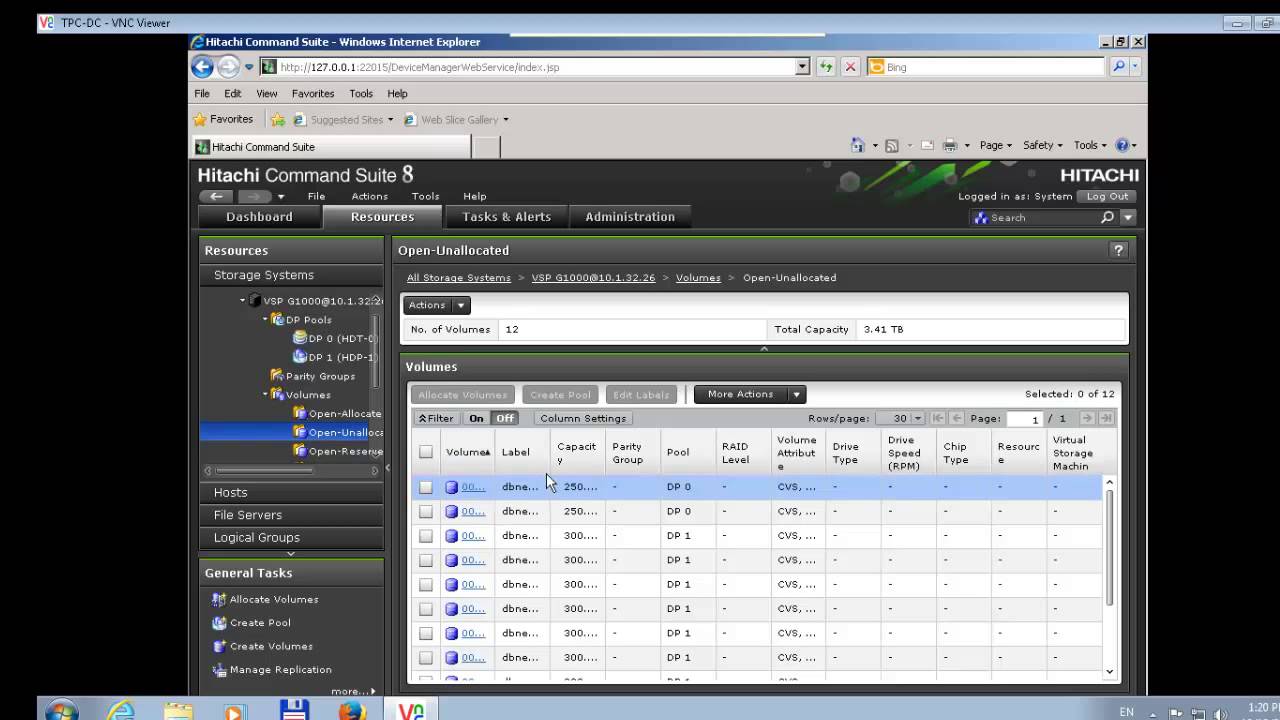Open the Actions dropdown button
The width and height of the screenshot is (1280, 720).
pos(436,305)
